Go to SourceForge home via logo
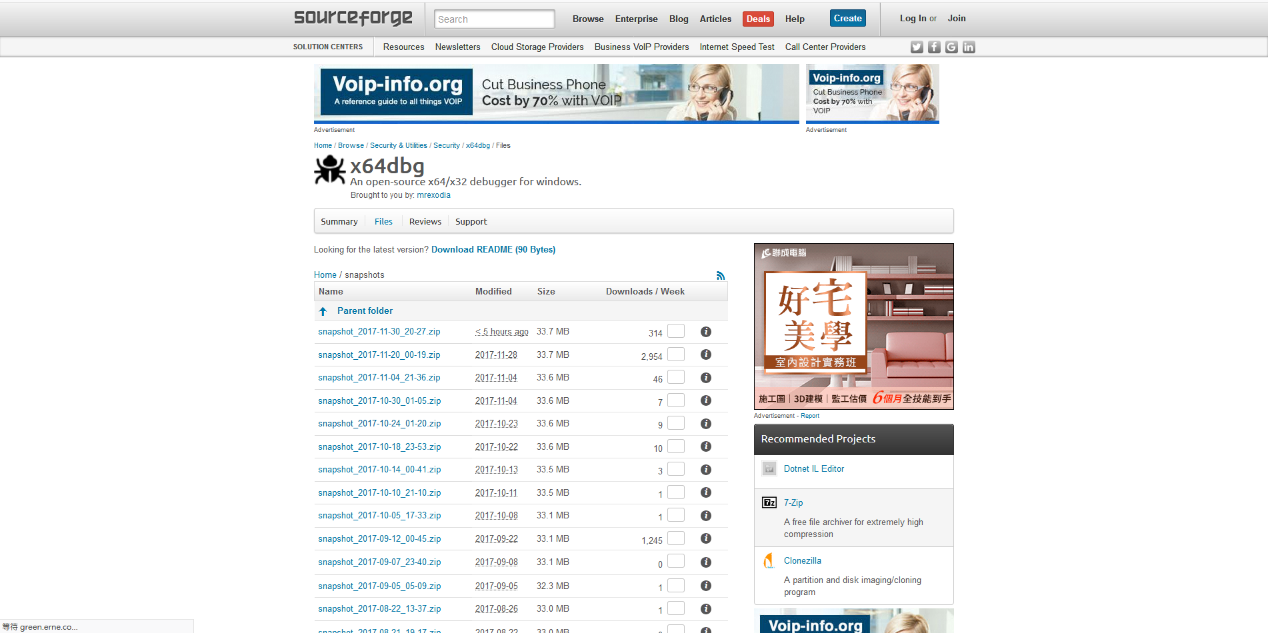1268x633 pixels. 354,18
